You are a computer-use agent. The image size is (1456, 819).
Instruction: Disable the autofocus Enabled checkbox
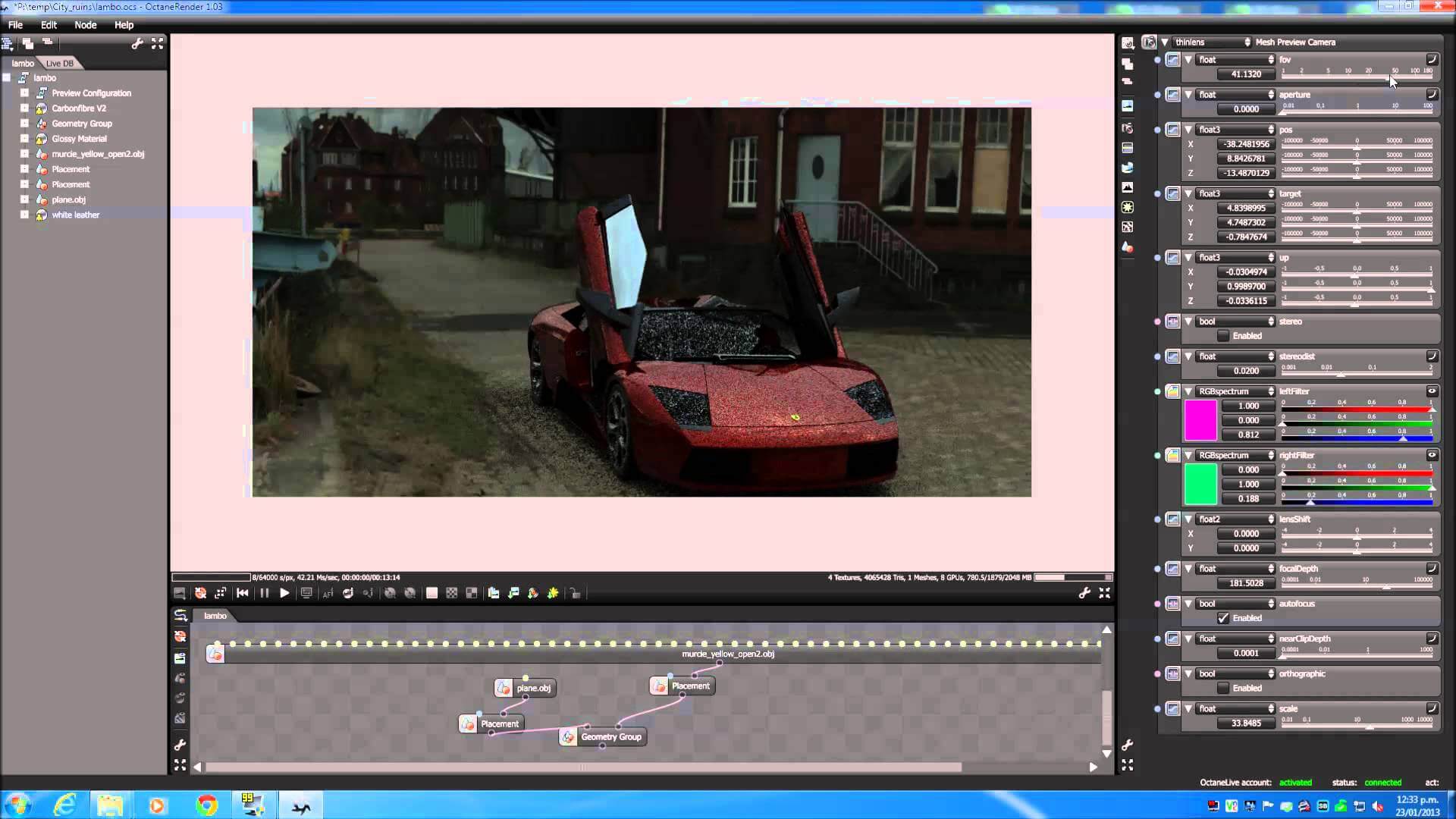coord(1223,618)
